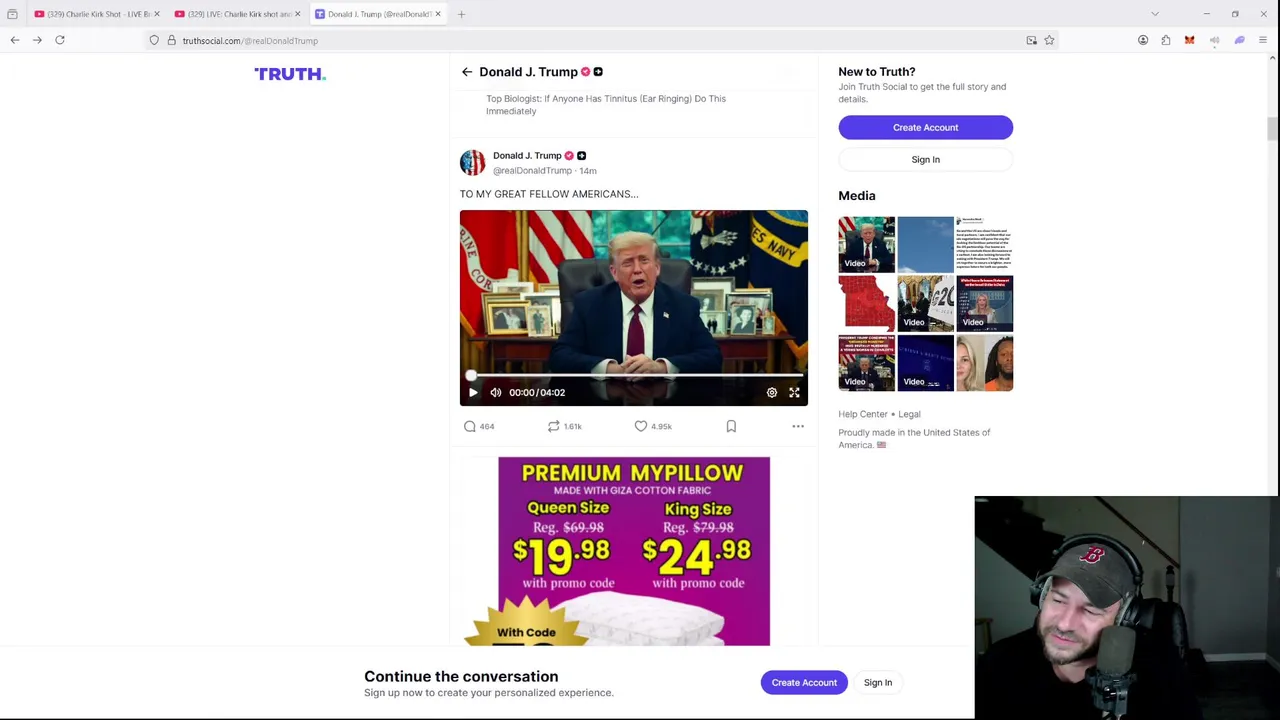The image size is (1280, 720).
Task: Open the extensions puzzle icon
Action: click(x=1166, y=40)
